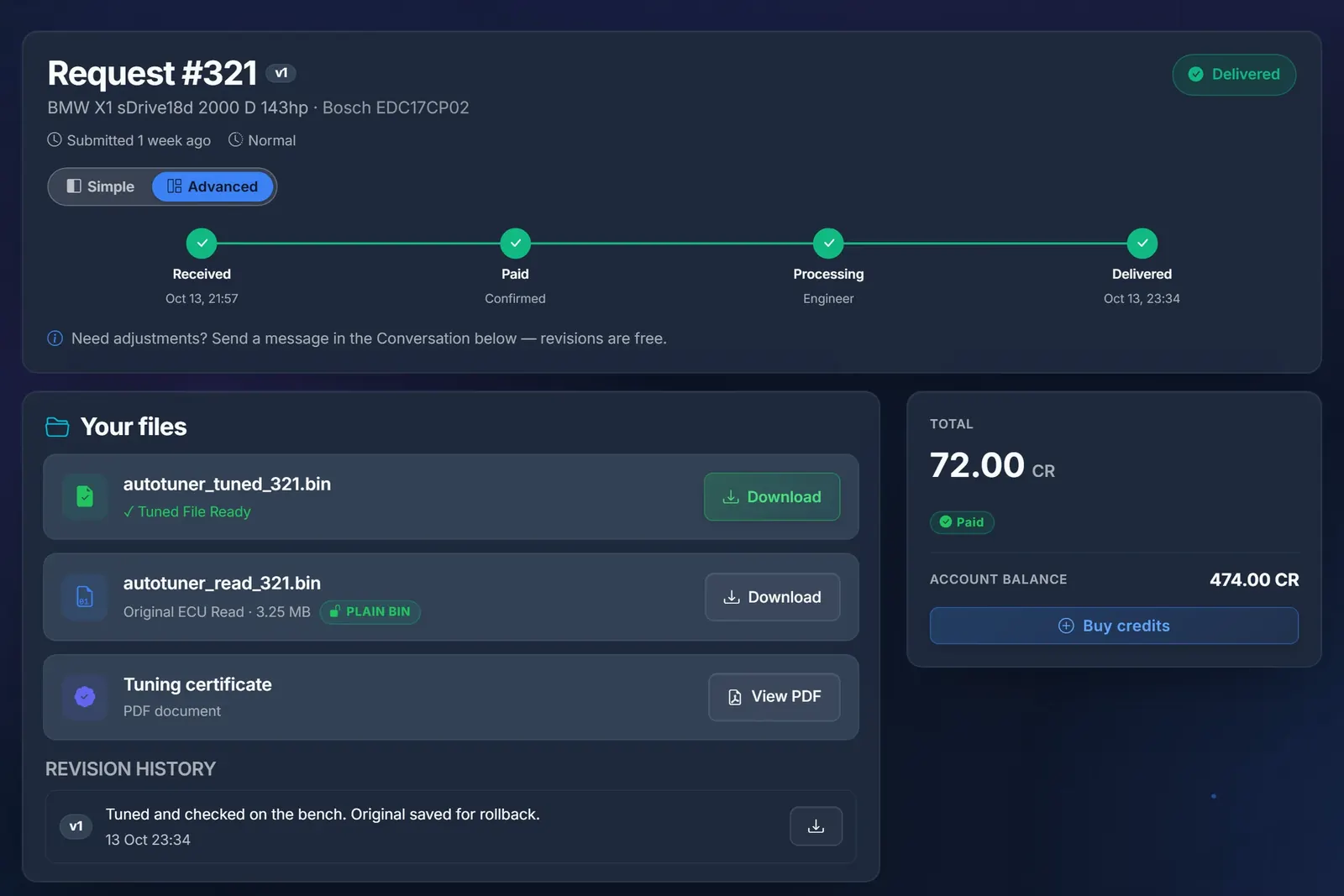Click the purple certificate badge icon
This screenshot has height=896, width=1344.
[x=85, y=697]
